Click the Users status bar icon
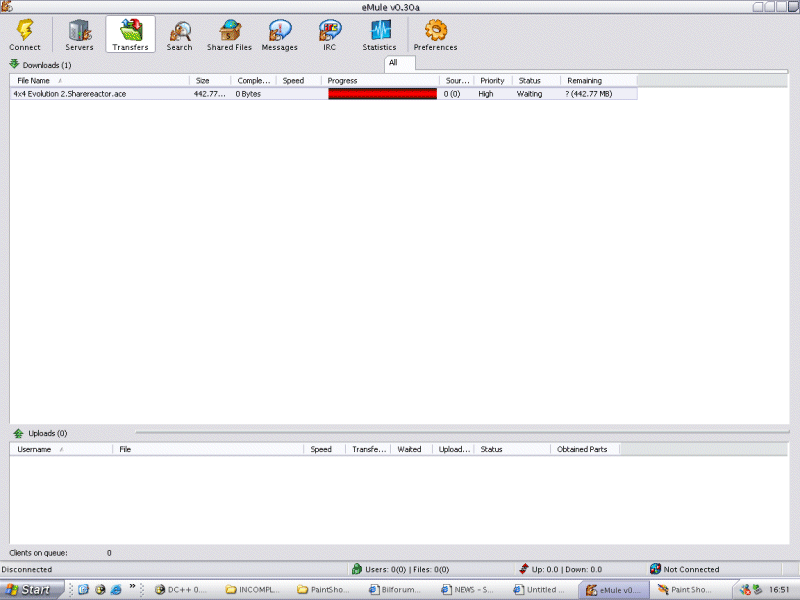Screen dimensions: 800x600 click(357, 569)
